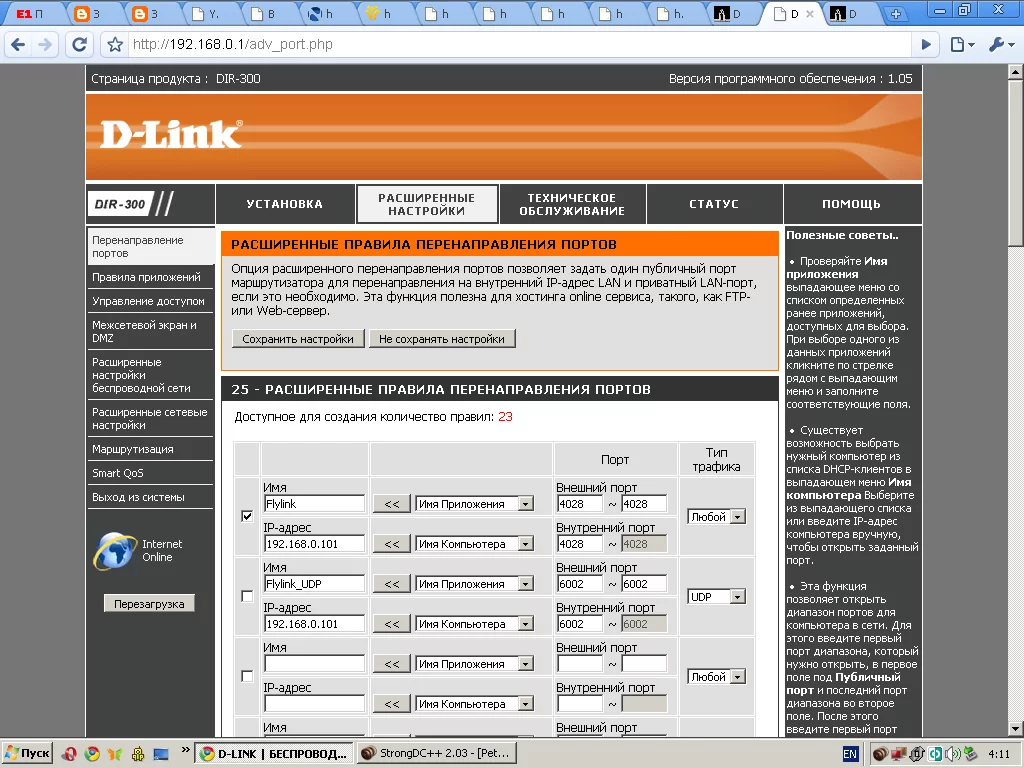Open the УСТАНОВКА tab
1024x768 pixels.
coord(285,204)
